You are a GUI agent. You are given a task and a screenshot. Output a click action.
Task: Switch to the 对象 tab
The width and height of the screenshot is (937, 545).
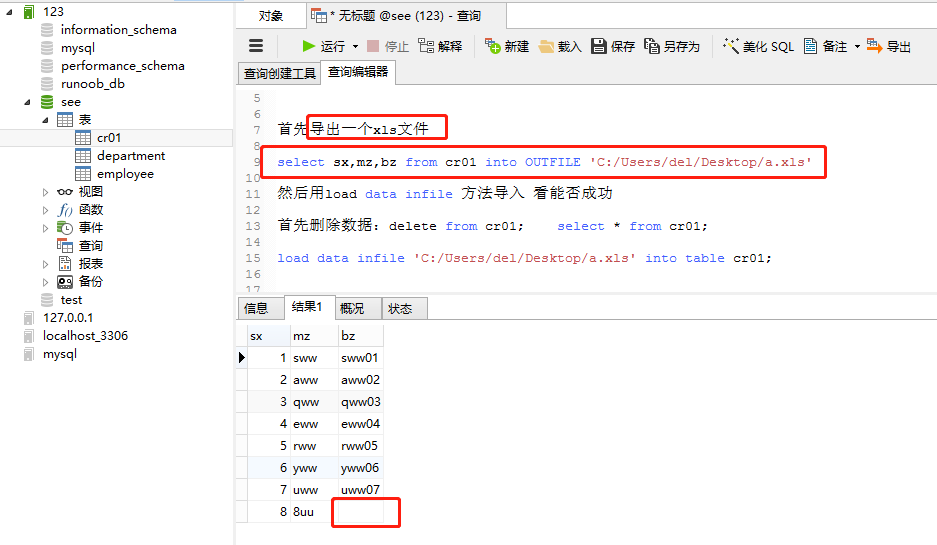pos(271,16)
